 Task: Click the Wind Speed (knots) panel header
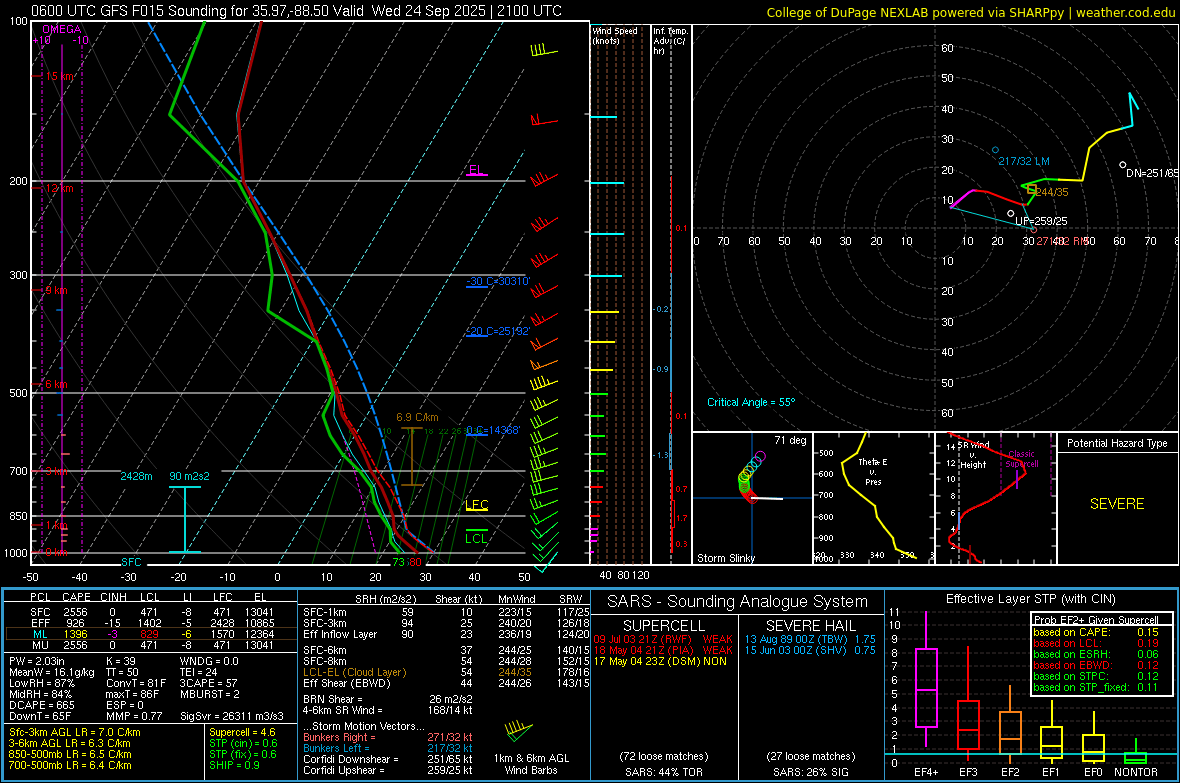pos(615,35)
